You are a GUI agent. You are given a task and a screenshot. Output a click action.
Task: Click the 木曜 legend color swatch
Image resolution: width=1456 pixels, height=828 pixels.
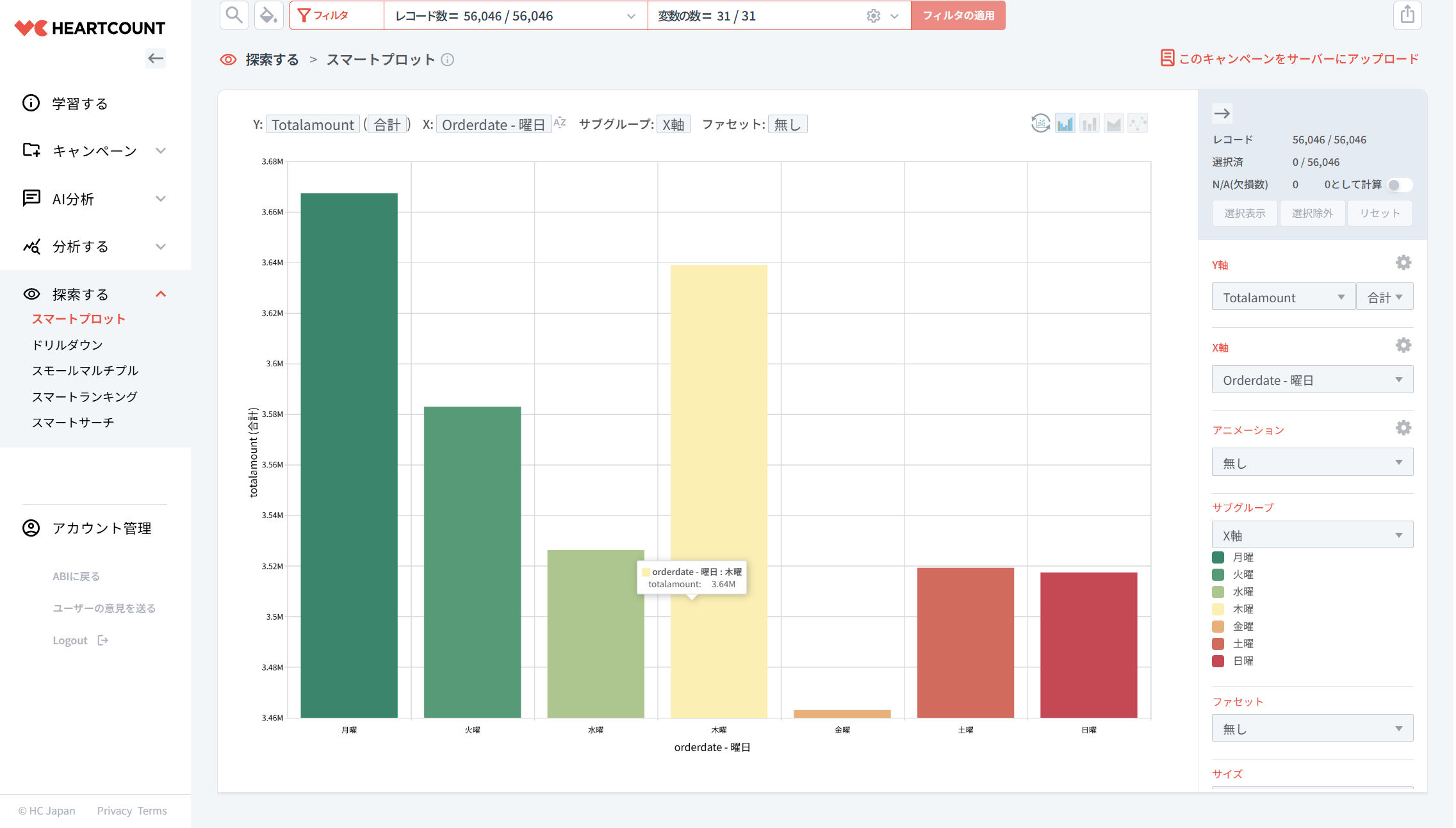[1218, 609]
